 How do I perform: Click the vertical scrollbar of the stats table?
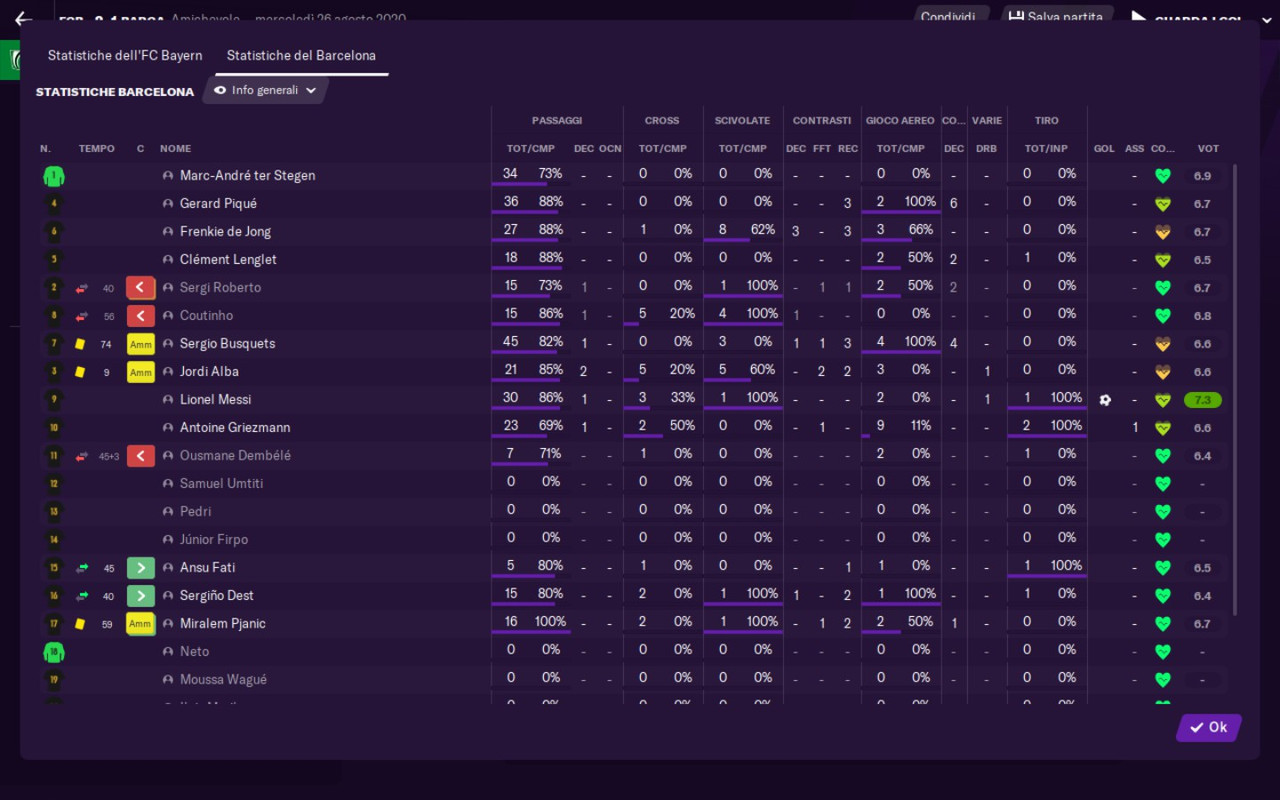pos(1235,390)
